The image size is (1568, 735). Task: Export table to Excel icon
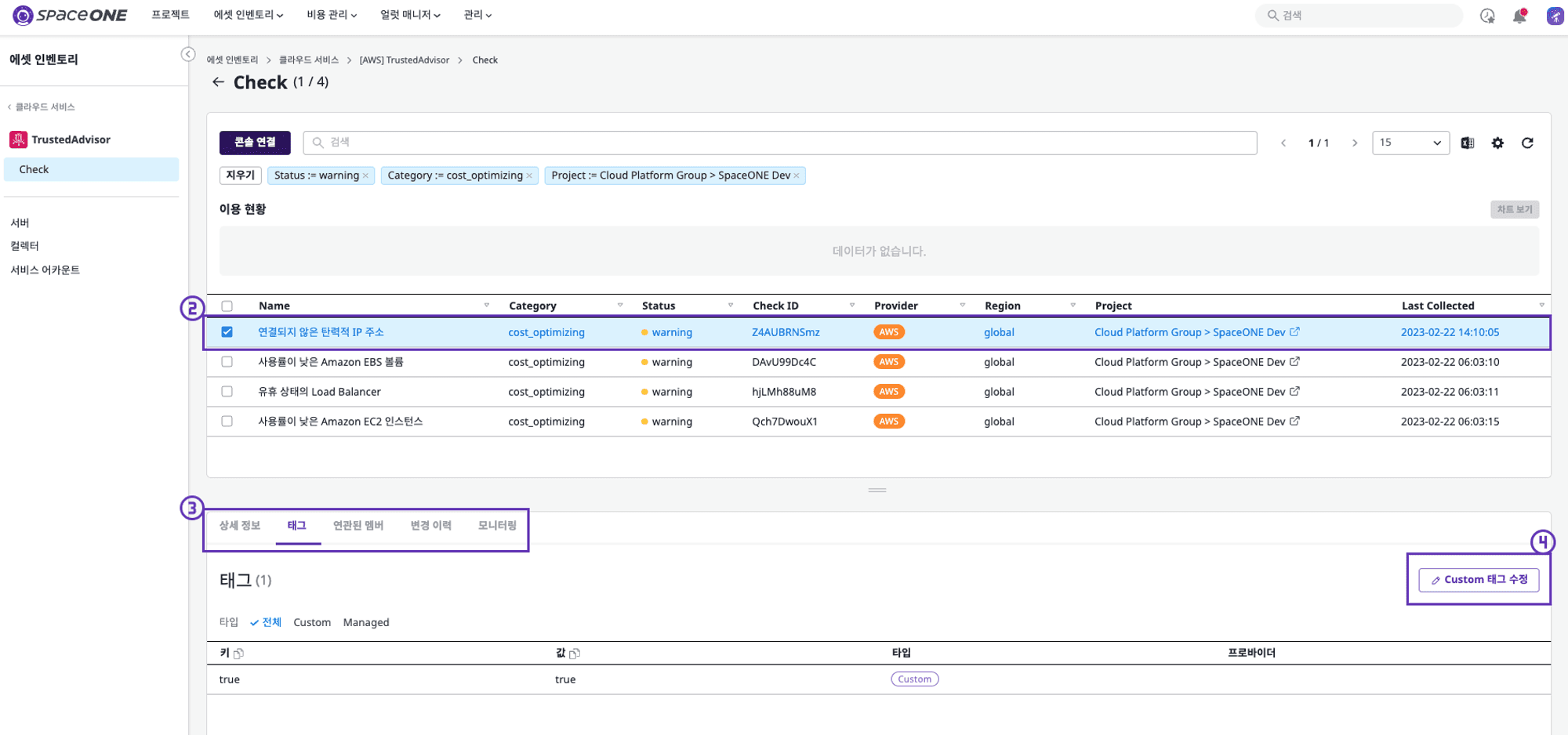point(1468,143)
